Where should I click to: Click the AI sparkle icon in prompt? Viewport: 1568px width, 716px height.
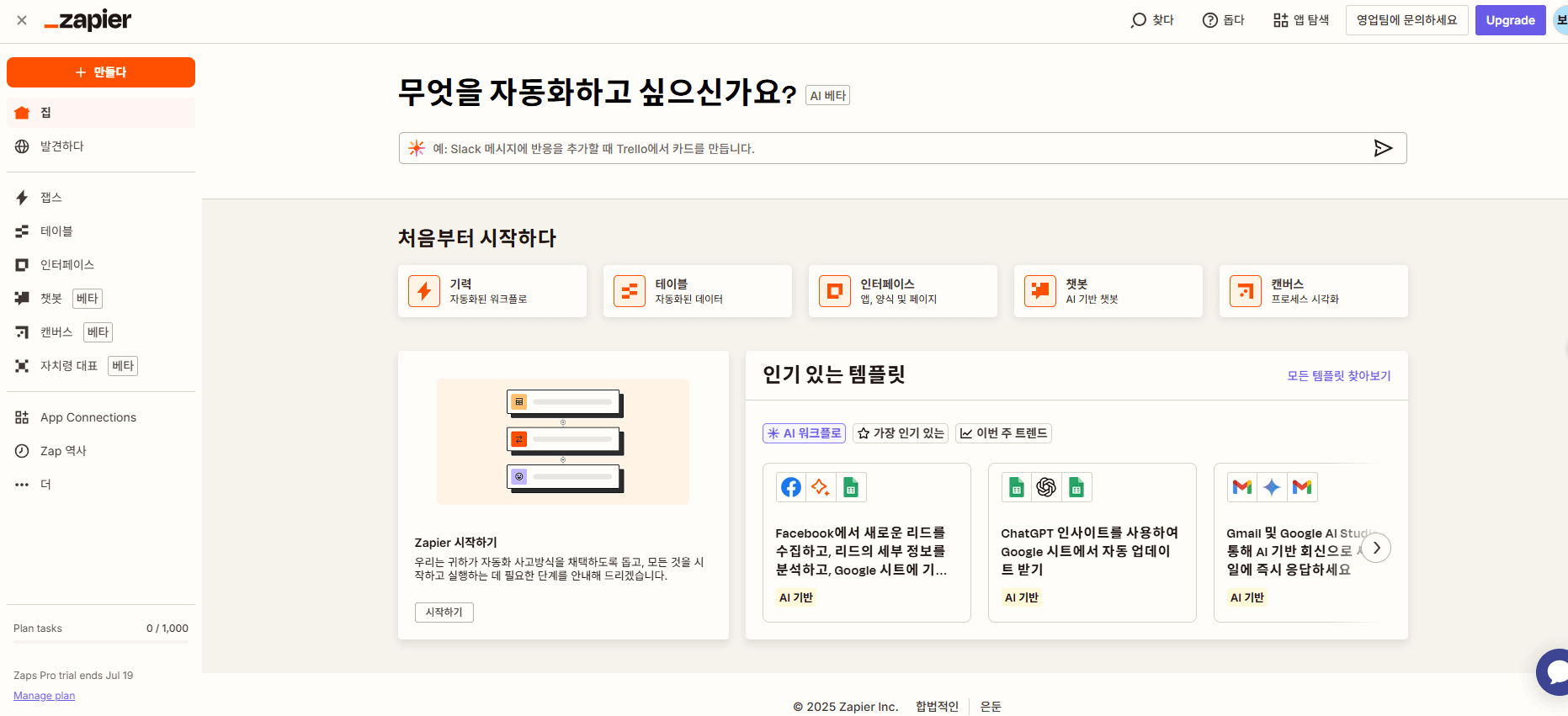coord(417,148)
